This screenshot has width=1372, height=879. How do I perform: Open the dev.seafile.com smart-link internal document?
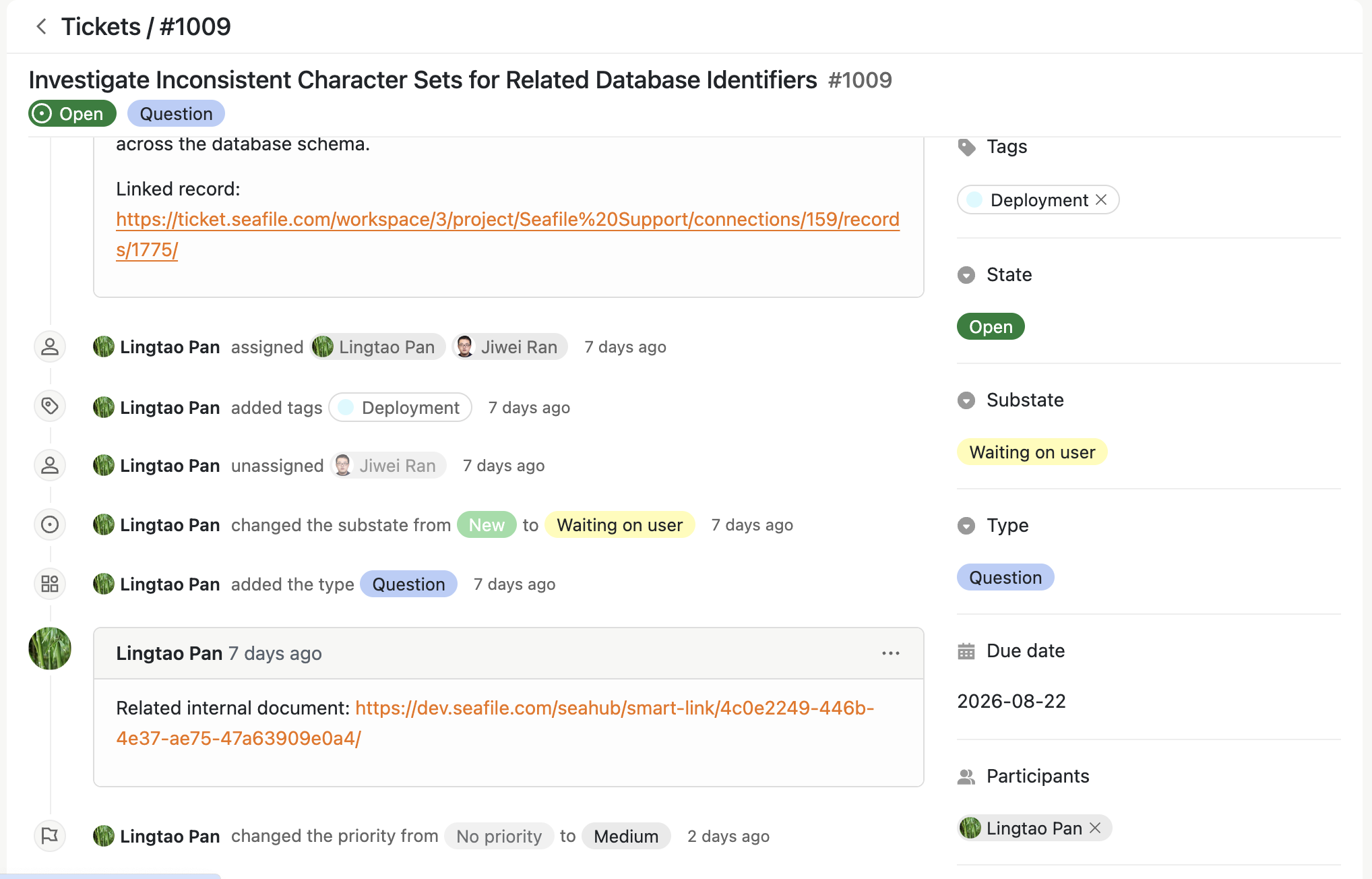click(495, 723)
